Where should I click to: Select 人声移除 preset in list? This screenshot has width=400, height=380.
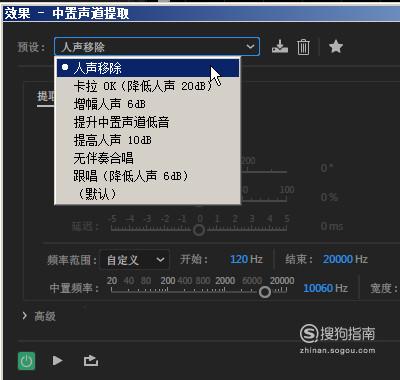[x=148, y=68]
